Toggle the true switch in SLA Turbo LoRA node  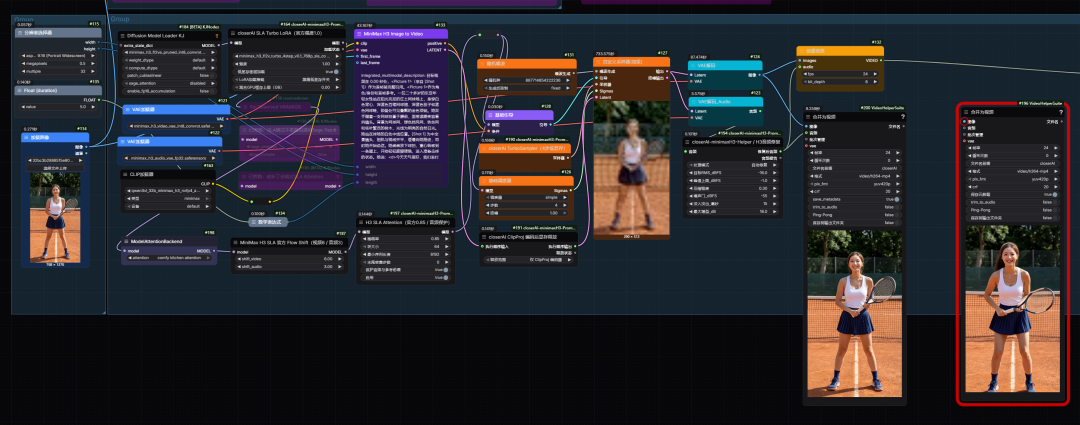click(285, 71)
